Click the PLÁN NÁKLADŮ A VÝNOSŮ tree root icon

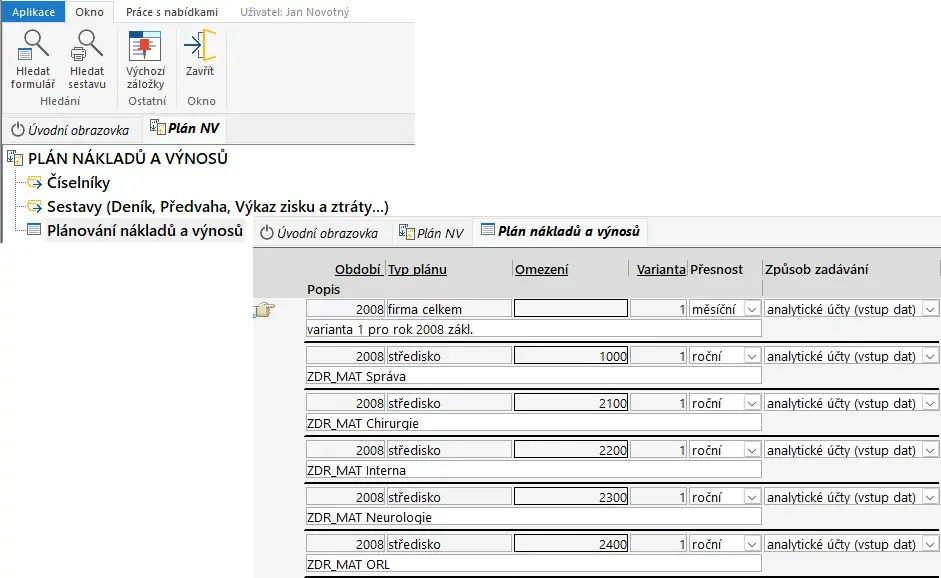click(15, 158)
